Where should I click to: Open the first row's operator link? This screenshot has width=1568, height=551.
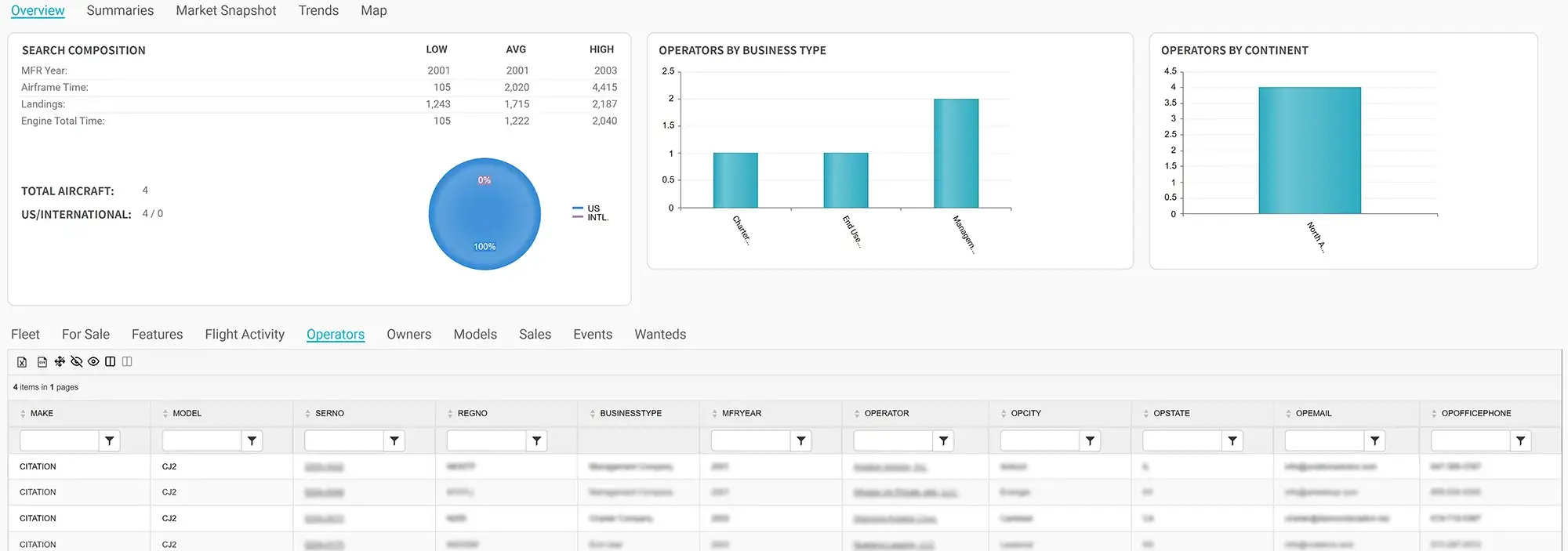click(x=890, y=467)
